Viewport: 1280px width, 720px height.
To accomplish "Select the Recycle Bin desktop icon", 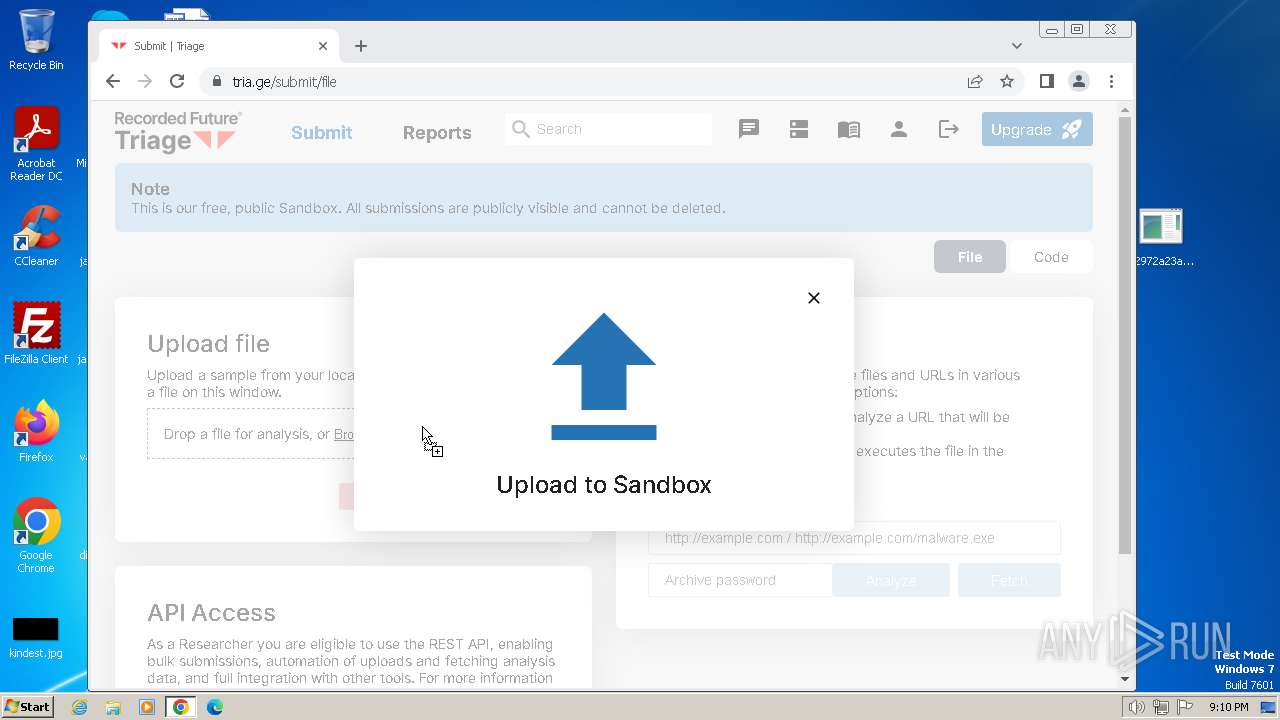I will coord(36,40).
